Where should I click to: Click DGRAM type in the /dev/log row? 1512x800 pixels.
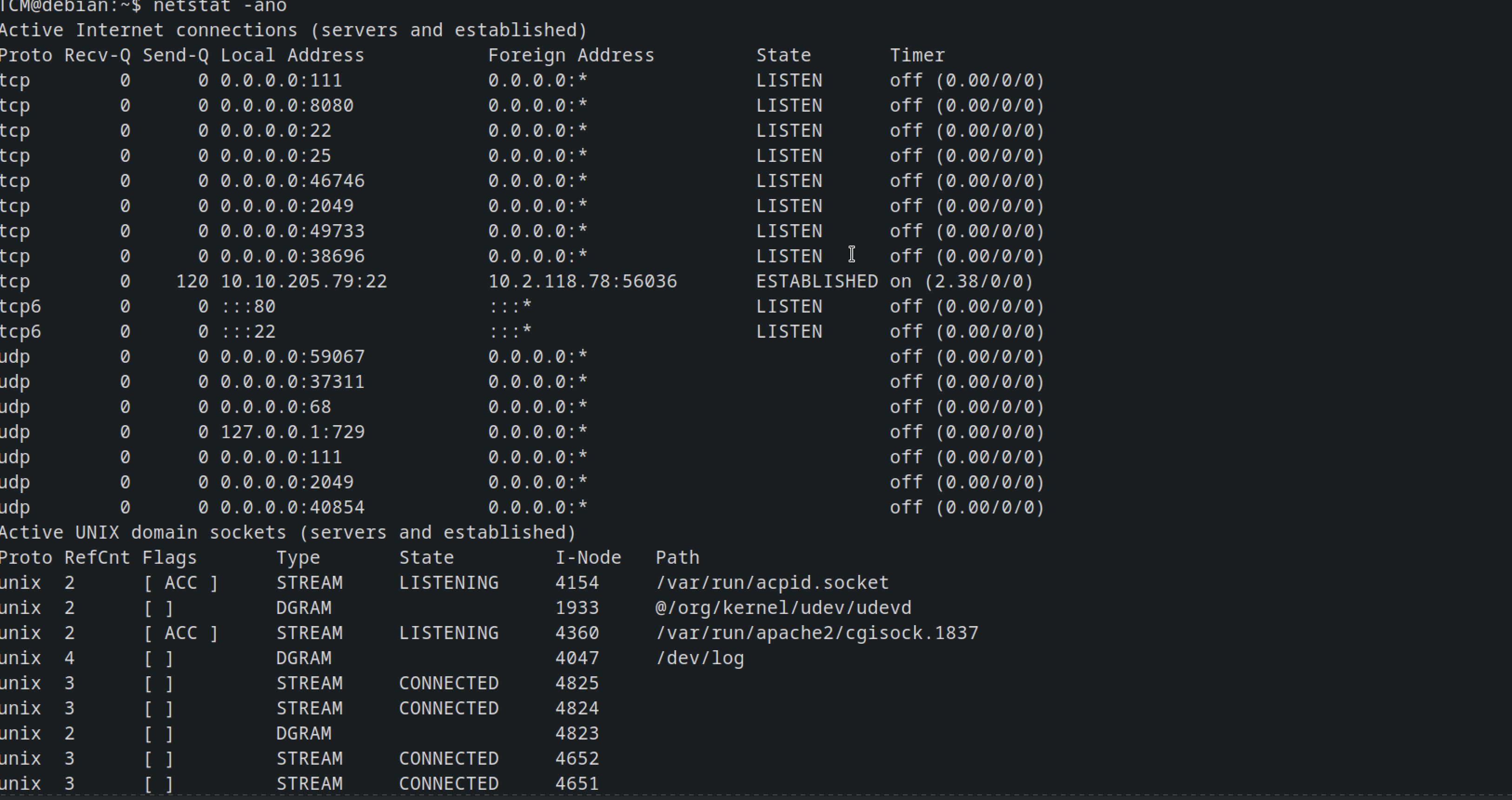click(304, 659)
